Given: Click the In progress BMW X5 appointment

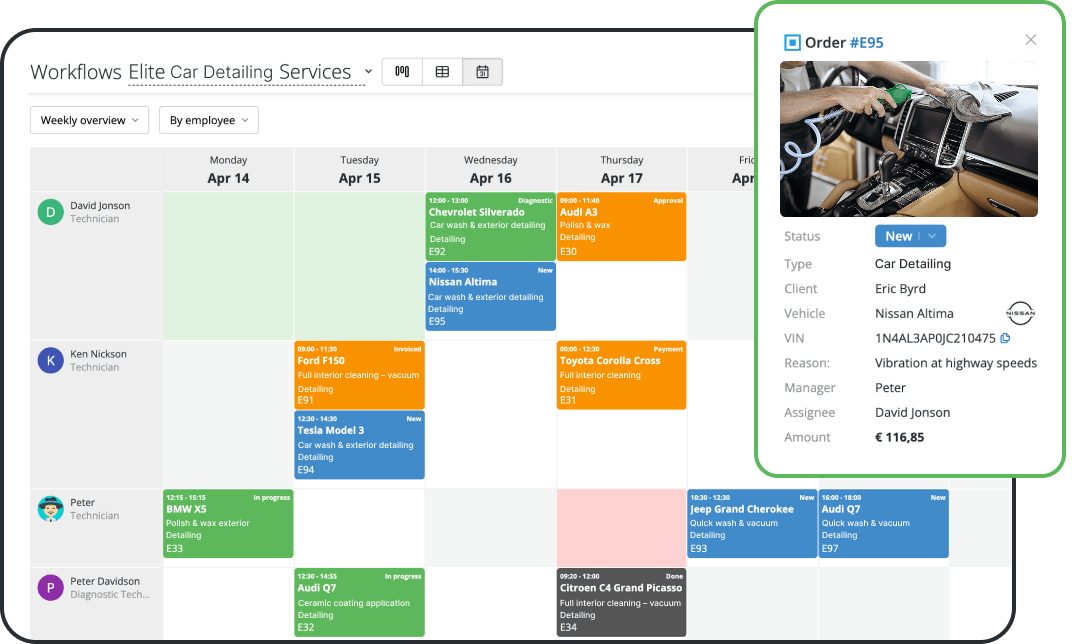Looking at the screenshot, I should pyautogui.click(x=227, y=523).
